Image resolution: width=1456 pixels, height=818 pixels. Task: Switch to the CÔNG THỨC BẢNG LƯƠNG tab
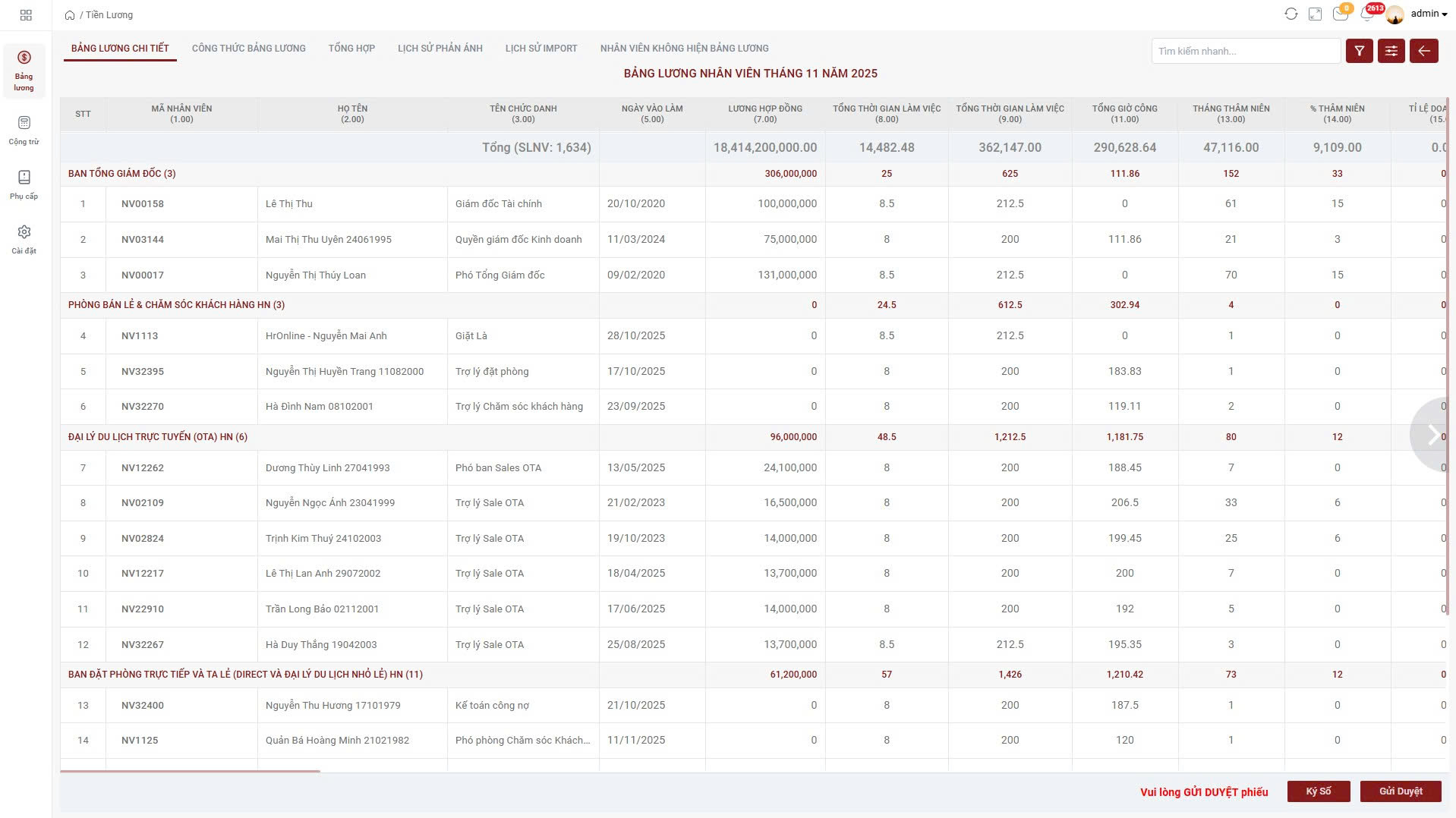(x=248, y=49)
